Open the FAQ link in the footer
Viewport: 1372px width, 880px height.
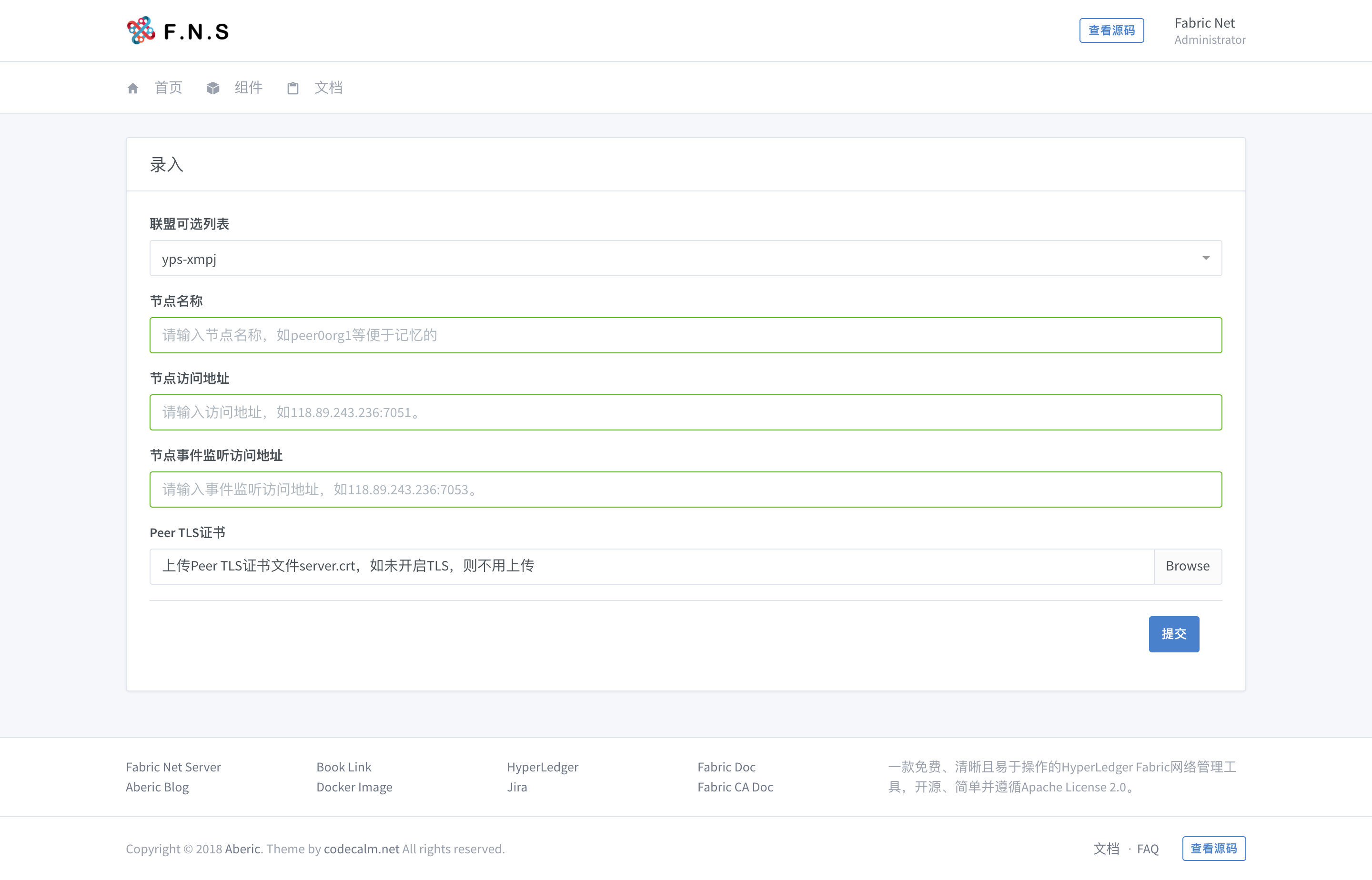(1147, 849)
